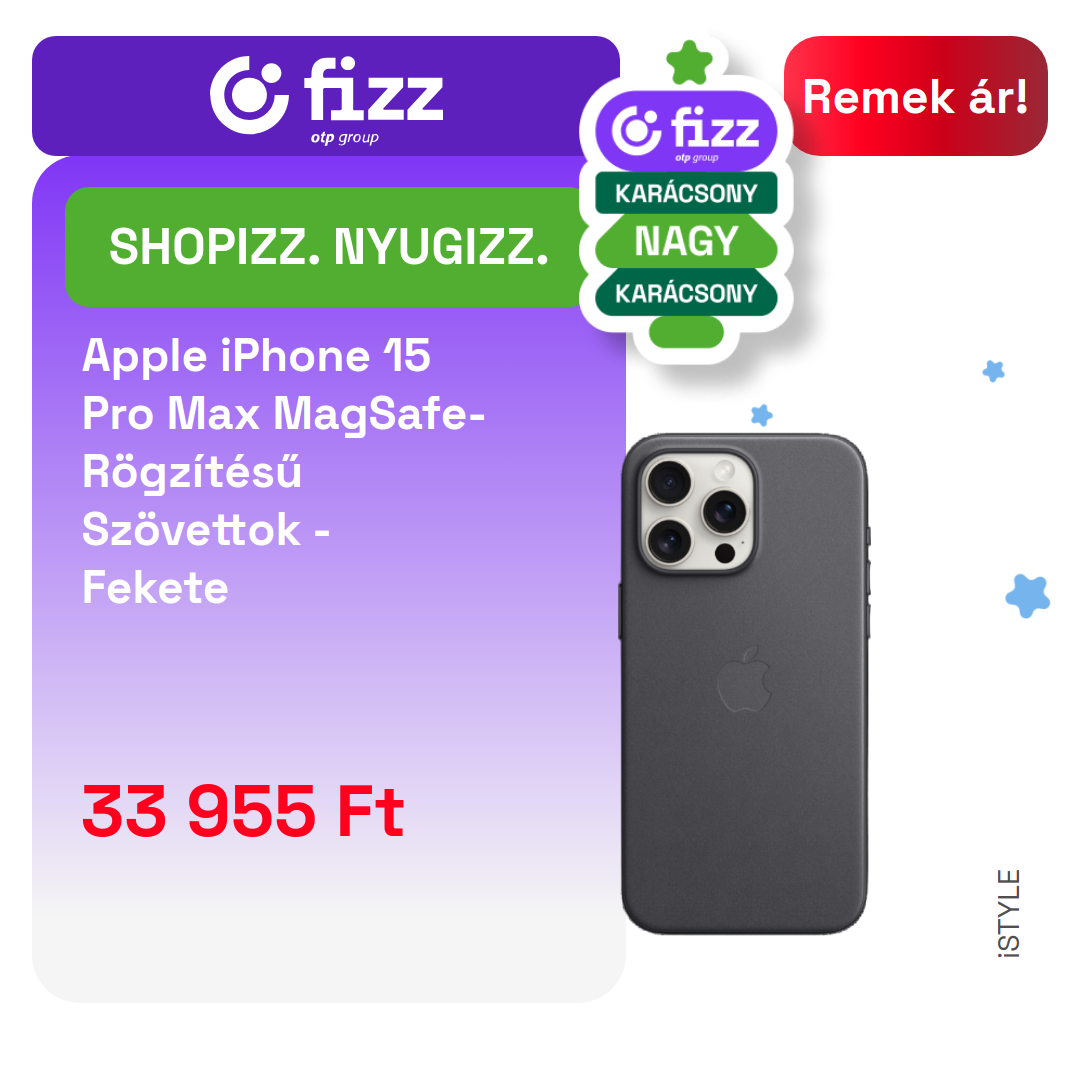Click the black iPhone case product image
This screenshot has width=1080, height=1080.
744,684
